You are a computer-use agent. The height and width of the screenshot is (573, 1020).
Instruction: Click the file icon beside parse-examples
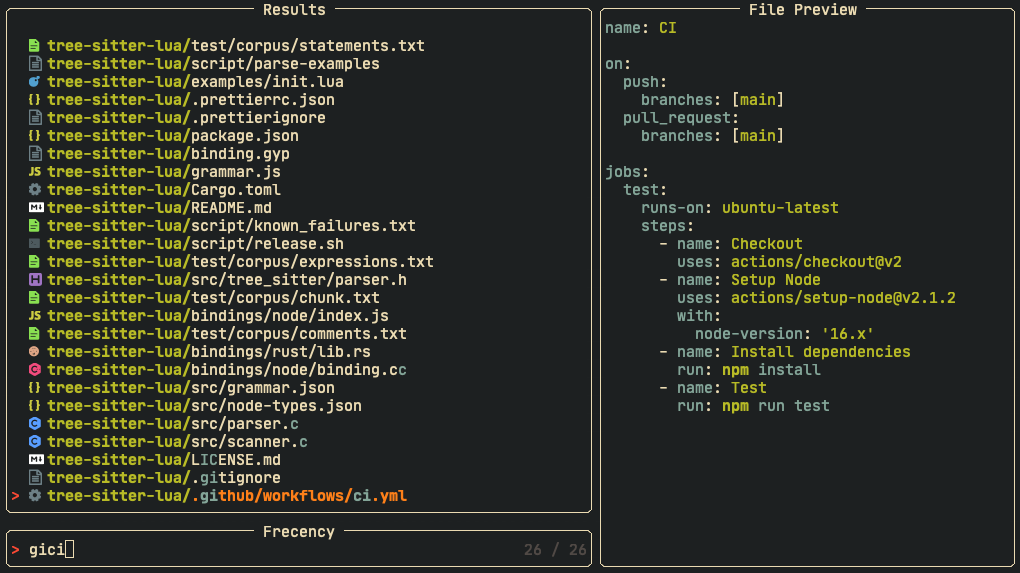[x=34, y=64]
